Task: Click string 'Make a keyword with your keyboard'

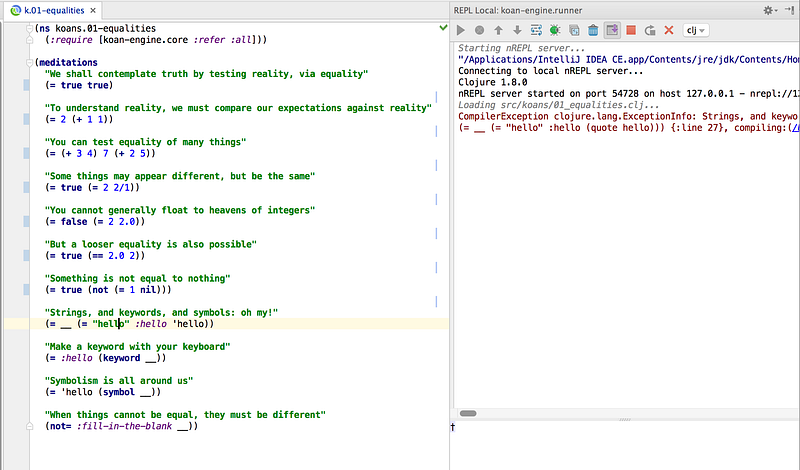Action: coord(137,347)
